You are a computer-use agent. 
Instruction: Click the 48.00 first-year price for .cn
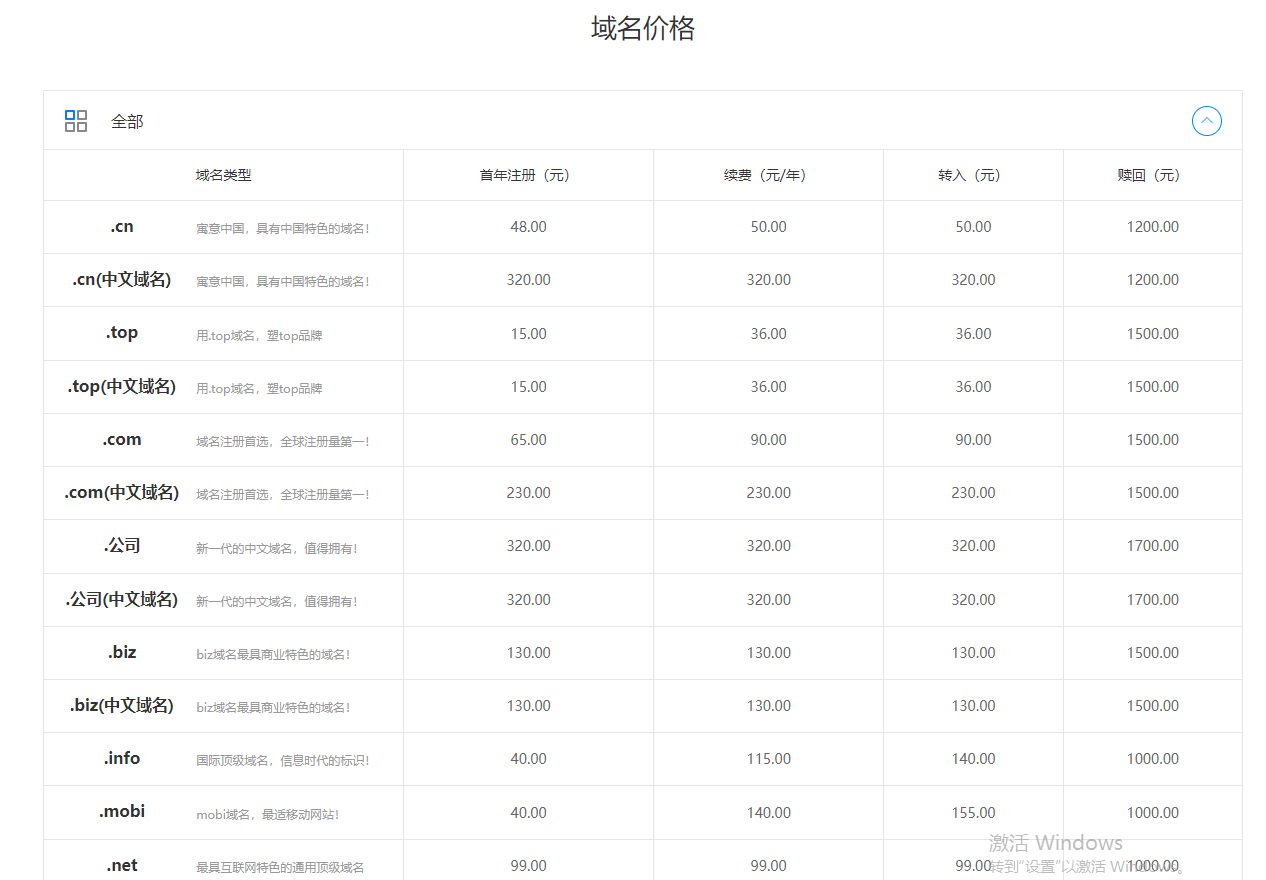click(528, 227)
